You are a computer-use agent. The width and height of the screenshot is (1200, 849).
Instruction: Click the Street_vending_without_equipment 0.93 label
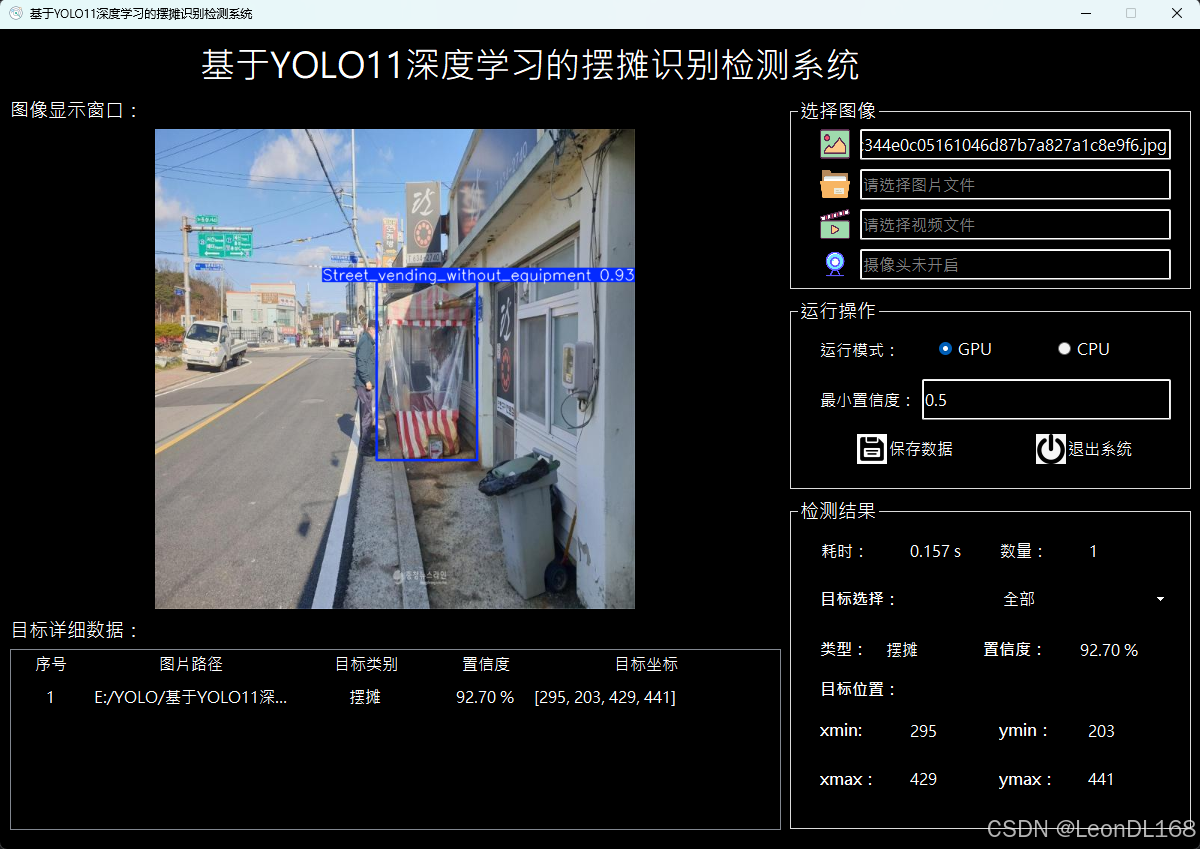[x=478, y=275]
